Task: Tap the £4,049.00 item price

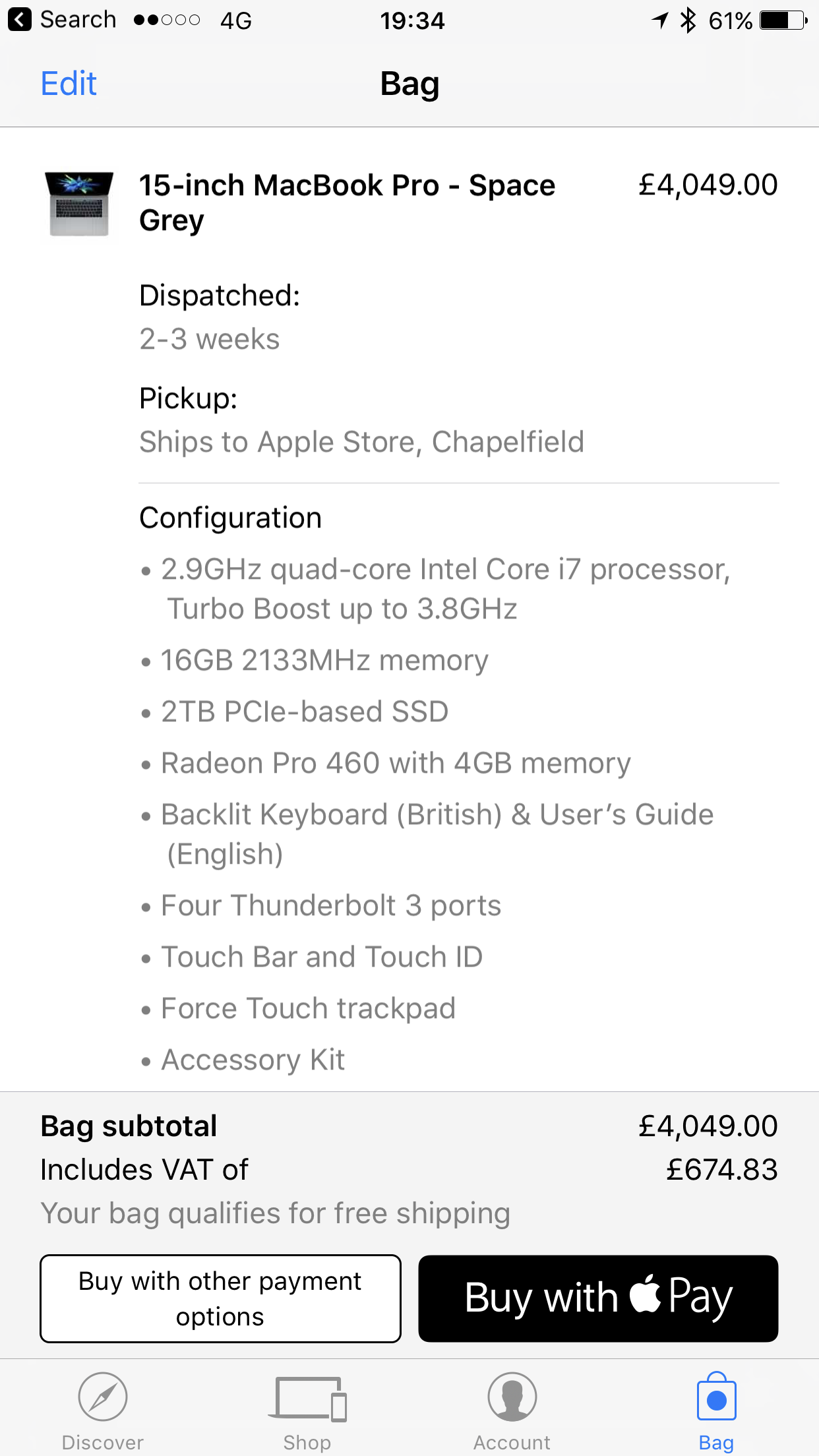Action: tap(708, 185)
